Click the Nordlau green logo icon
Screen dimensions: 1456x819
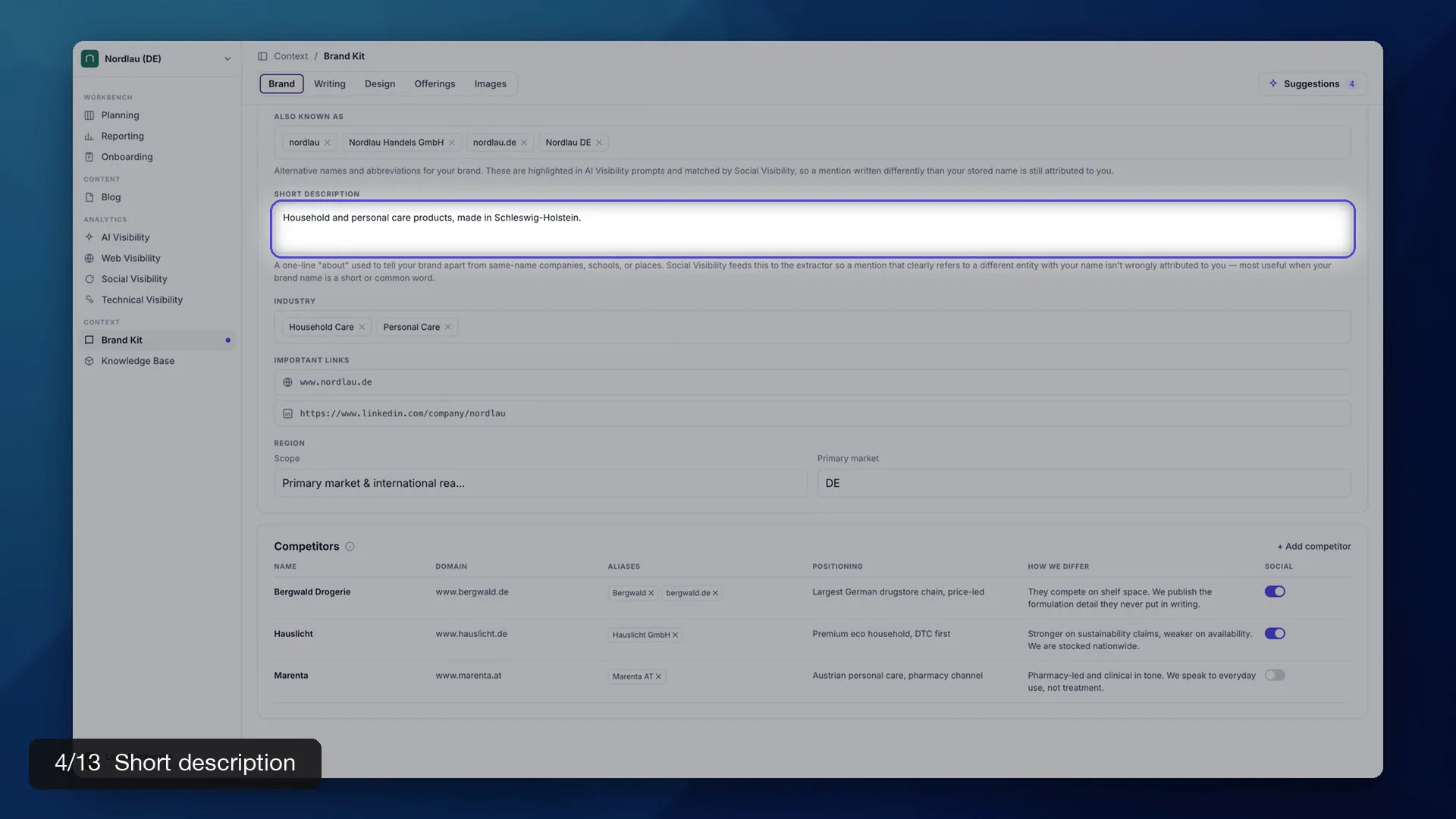coord(89,58)
